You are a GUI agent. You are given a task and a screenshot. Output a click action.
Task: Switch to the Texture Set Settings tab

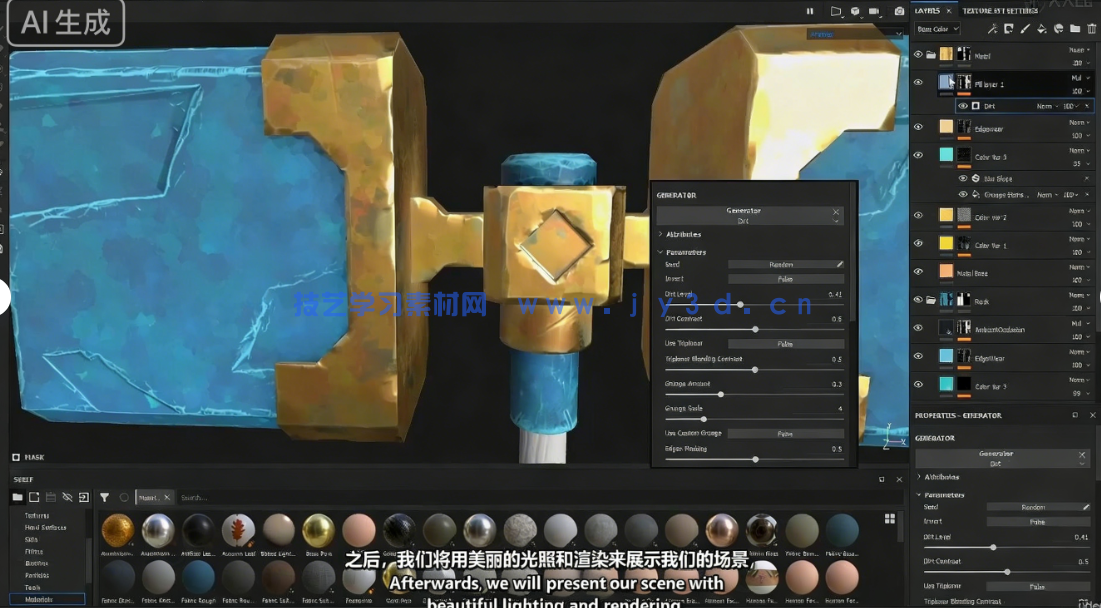pos(1000,11)
